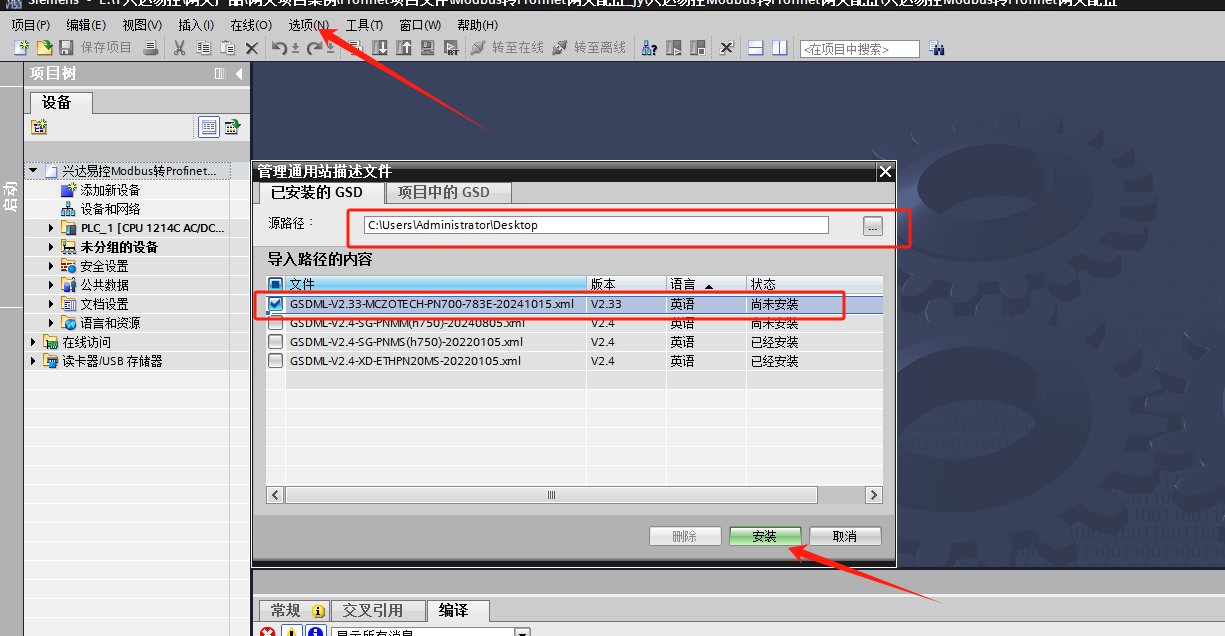Screen dimensions: 1225x636
Task: Click 转至离线 go offline button
Action: [588, 48]
